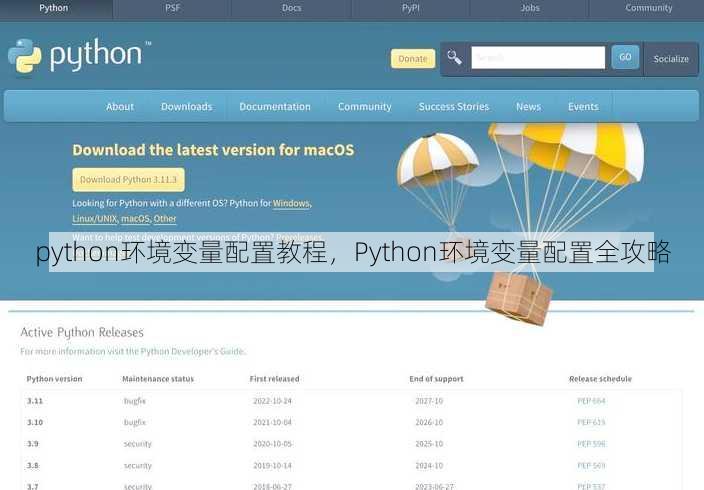Open the Community top-bar tab

click(x=649, y=8)
